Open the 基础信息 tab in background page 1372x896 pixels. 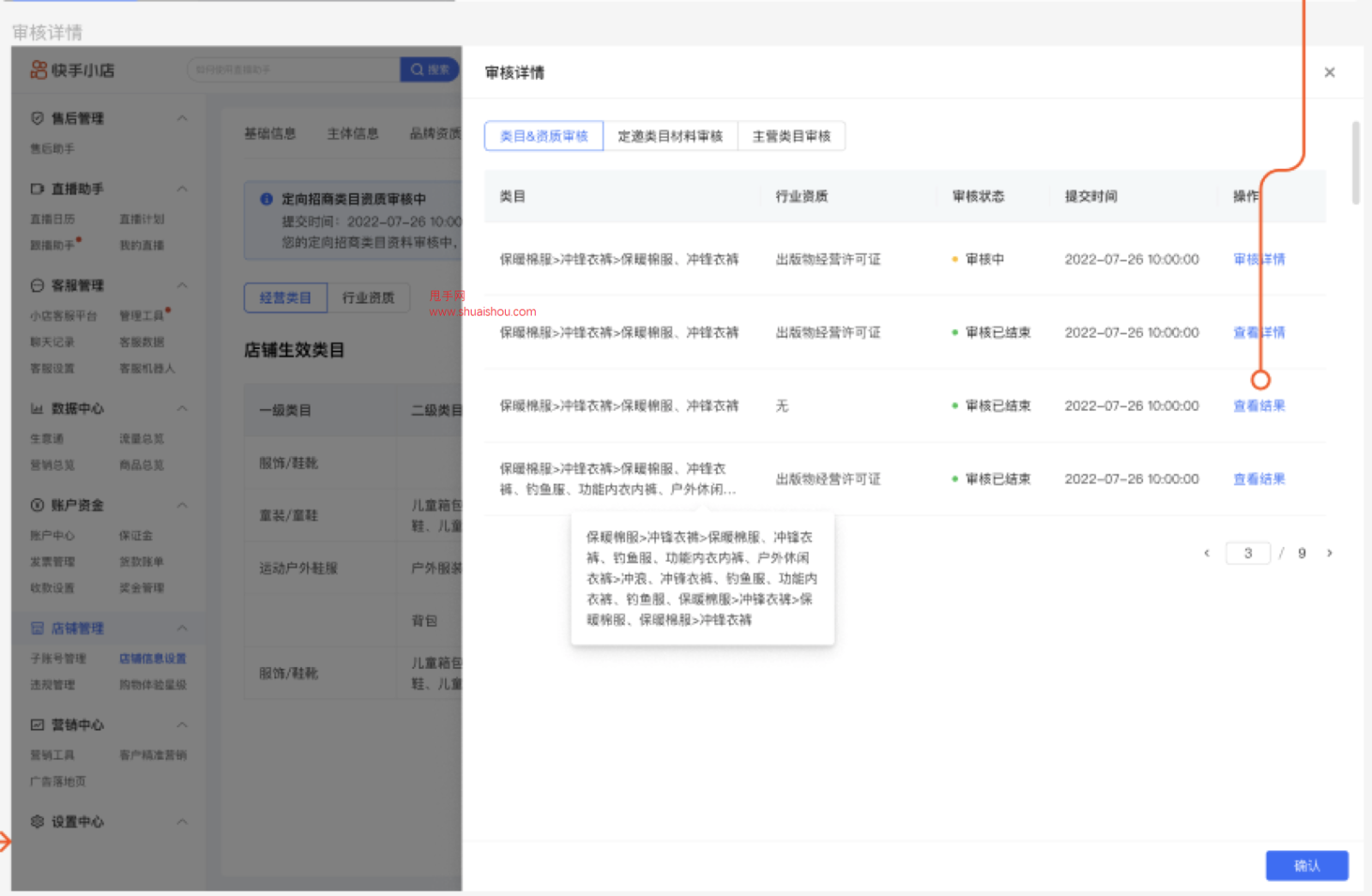click(269, 134)
